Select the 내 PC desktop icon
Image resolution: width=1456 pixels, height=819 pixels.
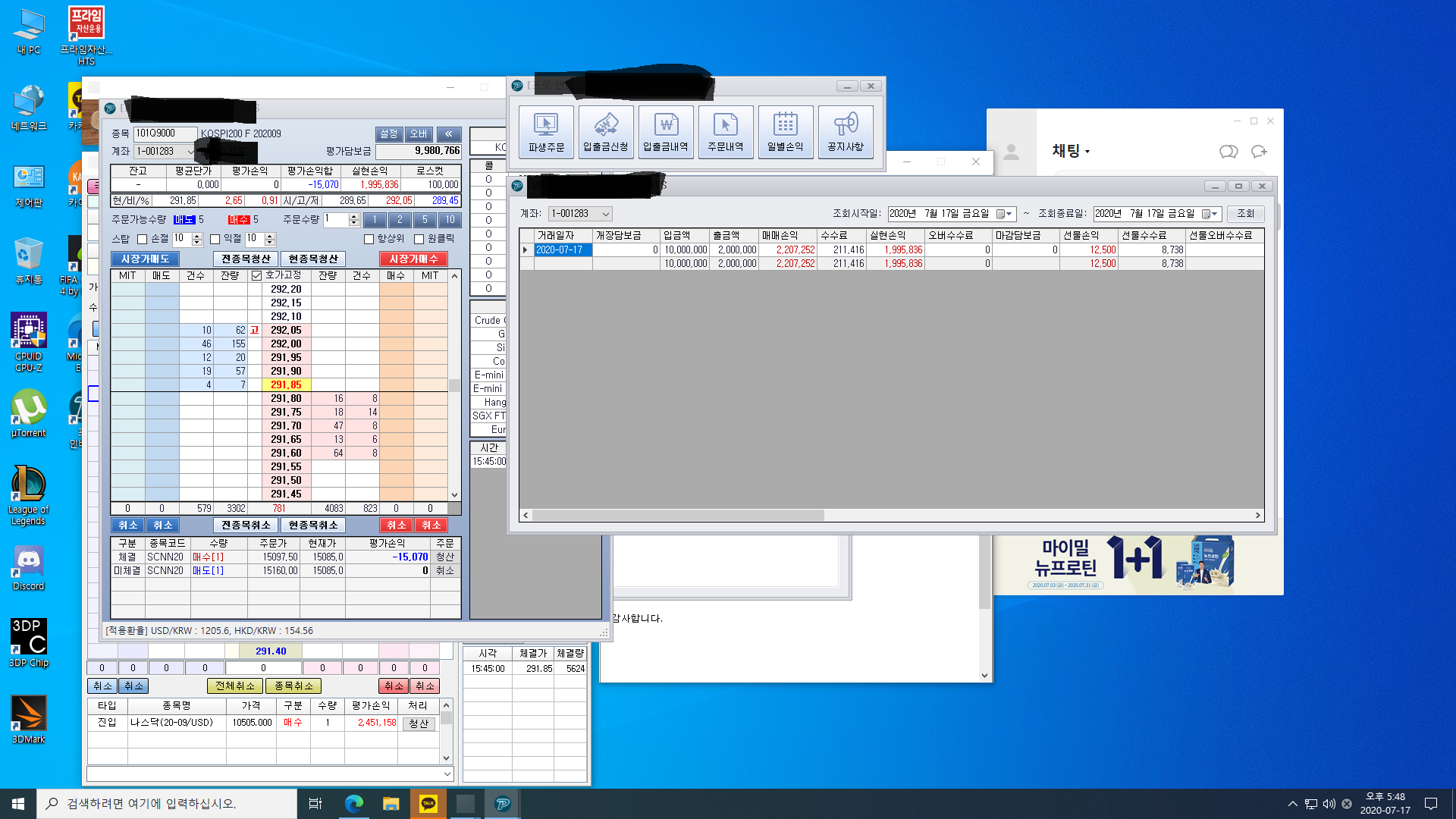(x=29, y=32)
